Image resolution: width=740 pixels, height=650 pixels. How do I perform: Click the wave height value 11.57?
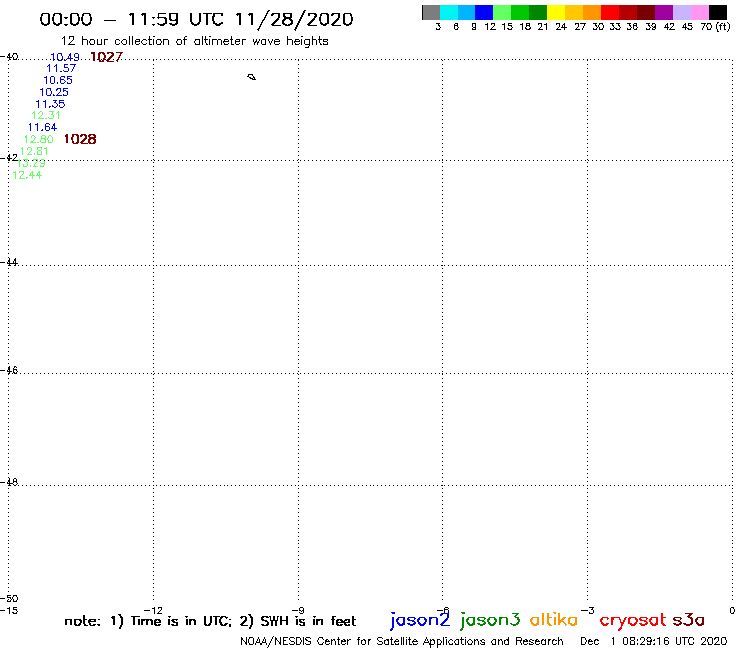(x=61, y=68)
